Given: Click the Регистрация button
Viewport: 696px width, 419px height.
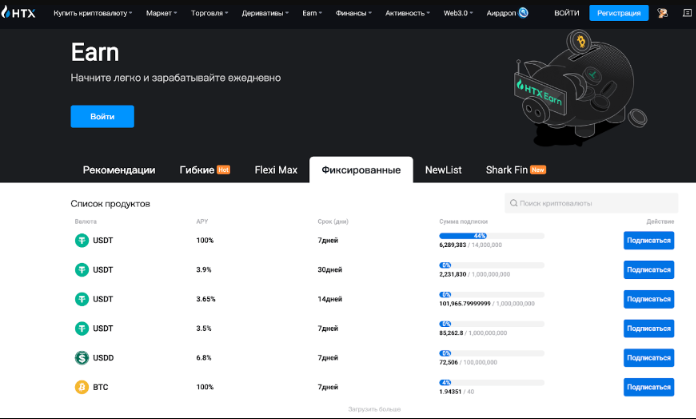Looking at the screenshot, I should coord(619,13).
